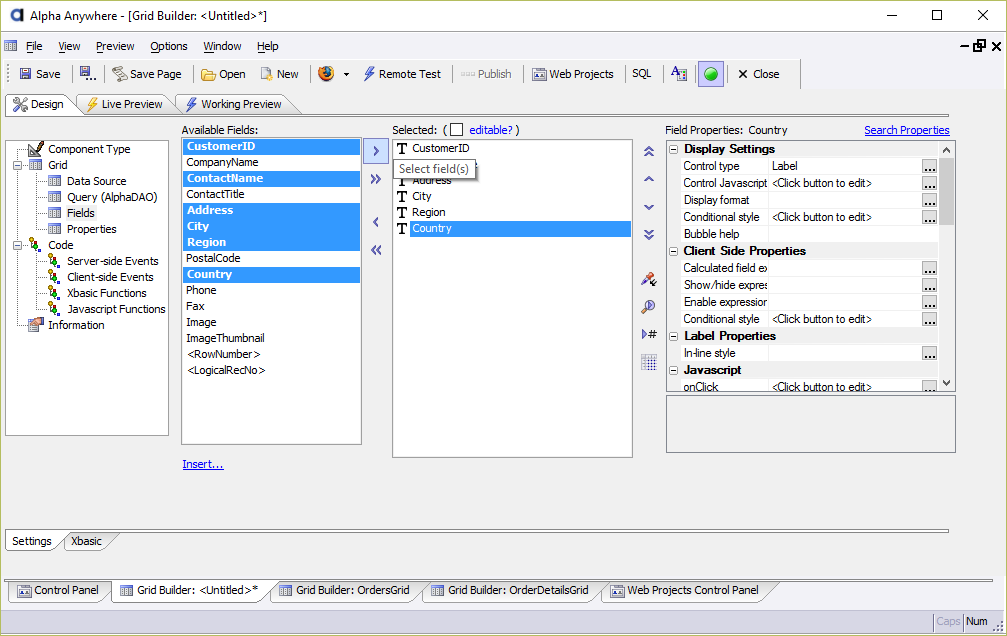Image resolution: width=1007 pixels, height=636 pixels.
Task: Move field to bottom with double down arrow
Action: (x=649, y=234)
